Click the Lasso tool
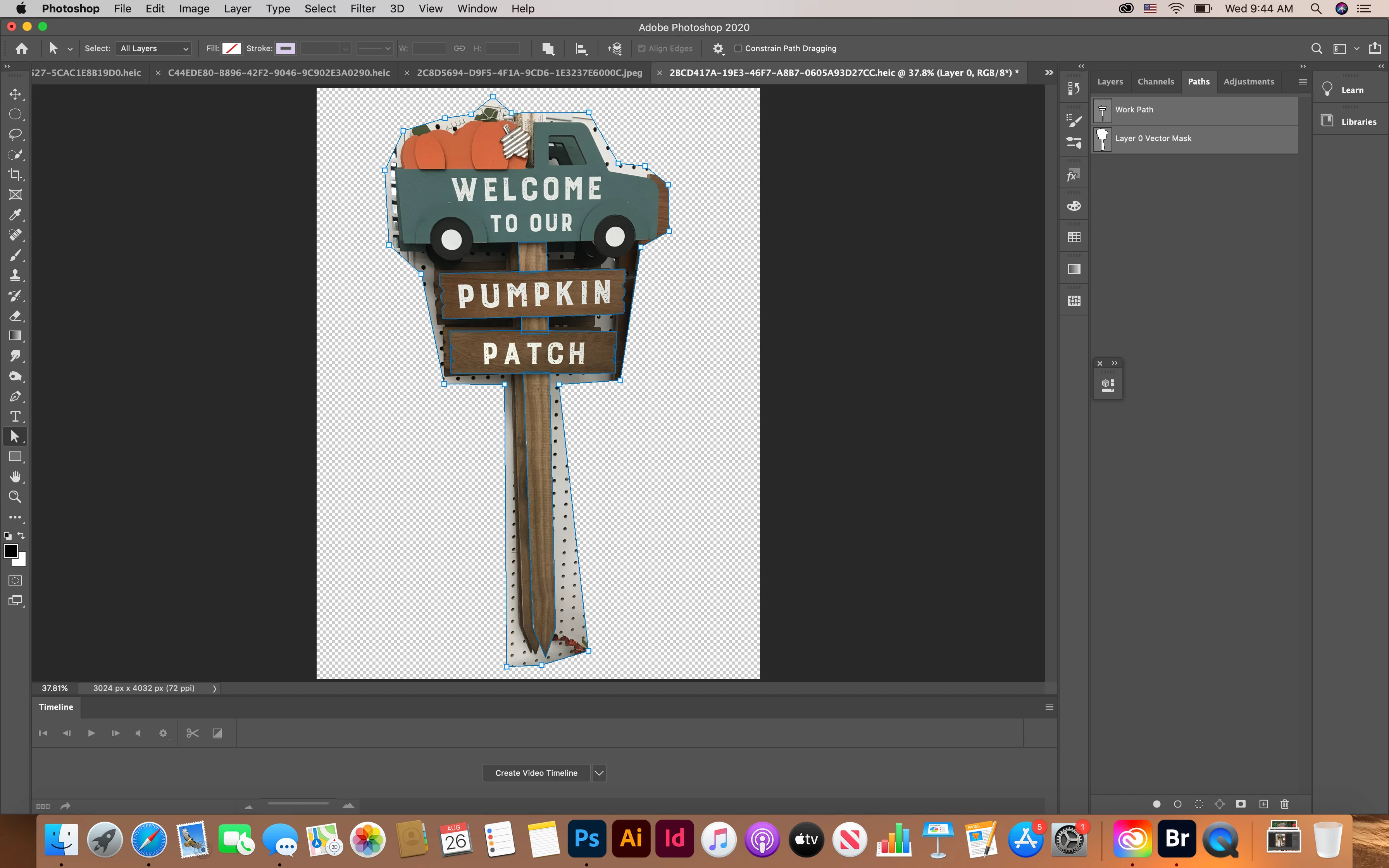Screen dimensions: 1389x868 tap(16, 134)
